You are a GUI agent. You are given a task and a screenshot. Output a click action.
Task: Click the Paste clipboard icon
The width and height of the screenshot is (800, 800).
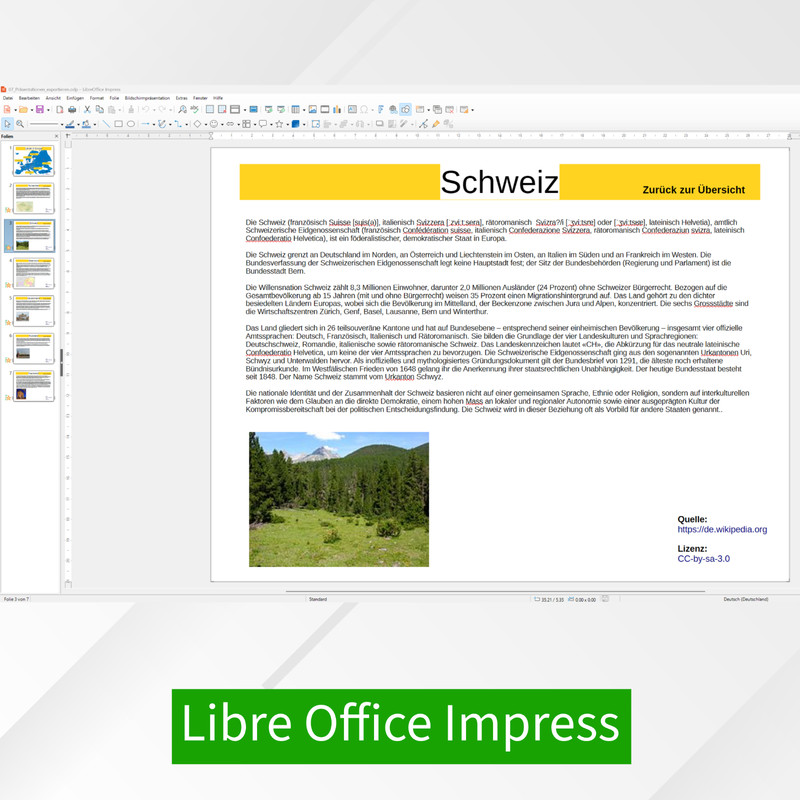click(x=112, y=110)
